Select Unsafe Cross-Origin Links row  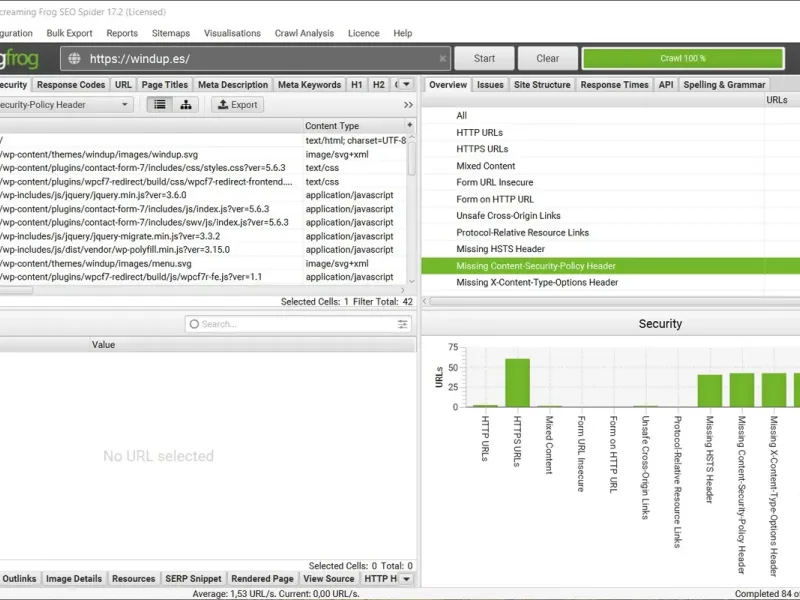(610, 215)
